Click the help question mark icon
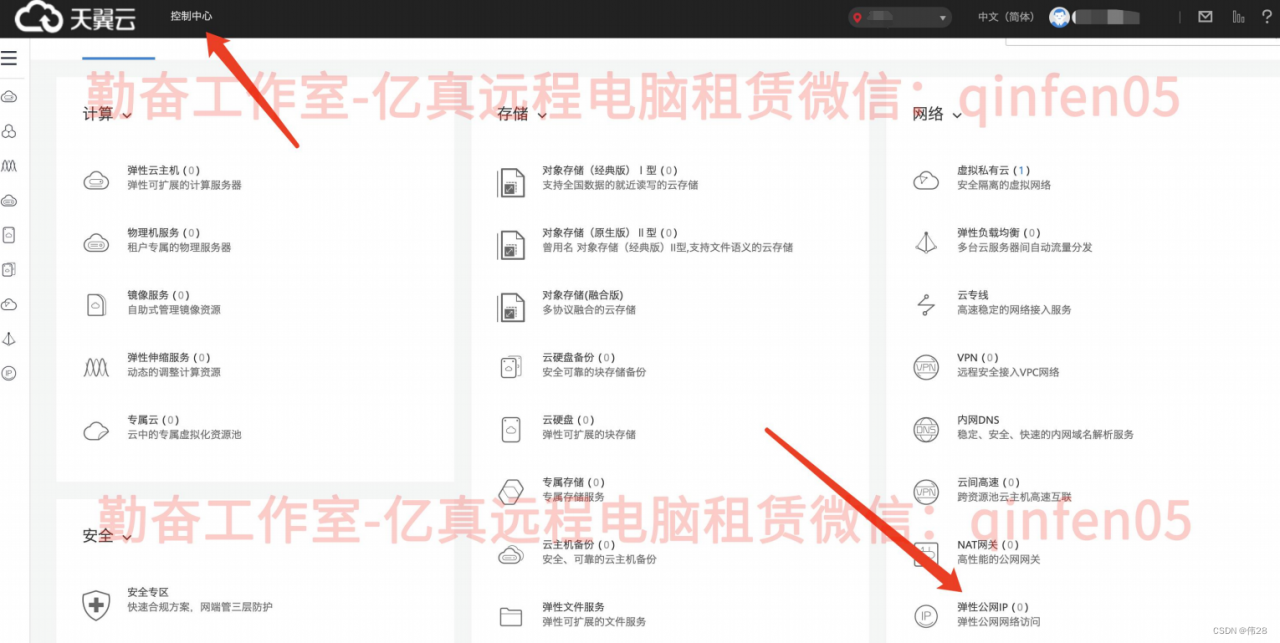The image size is (1280, 643). tap(1267, 16)
